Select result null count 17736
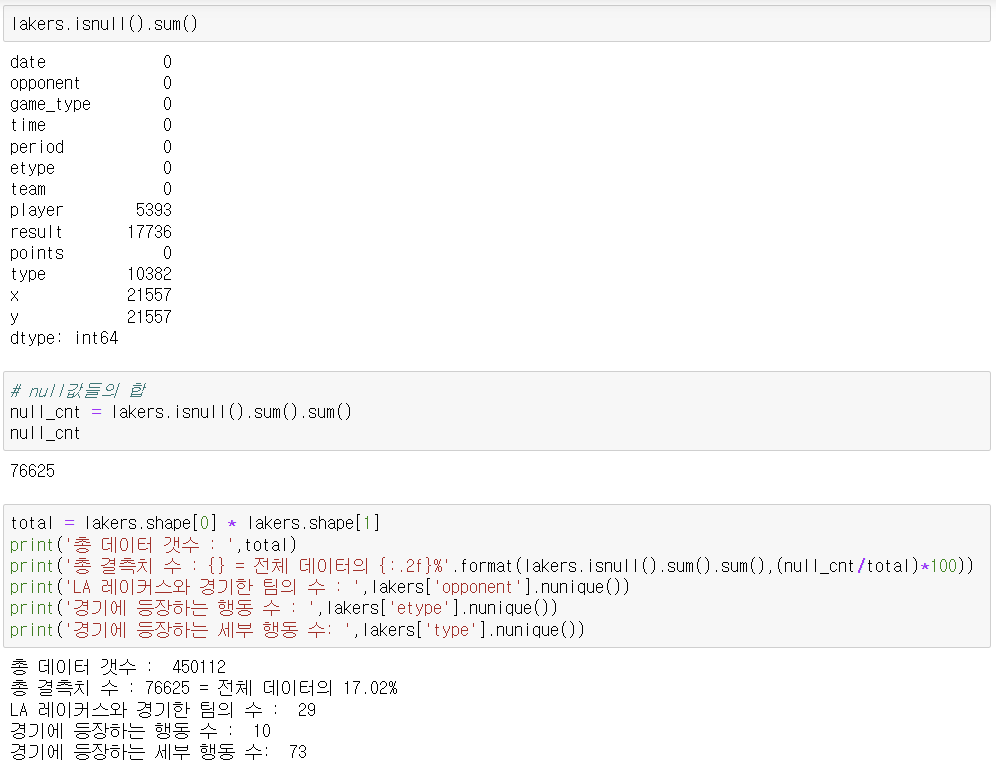 [149, 232]
